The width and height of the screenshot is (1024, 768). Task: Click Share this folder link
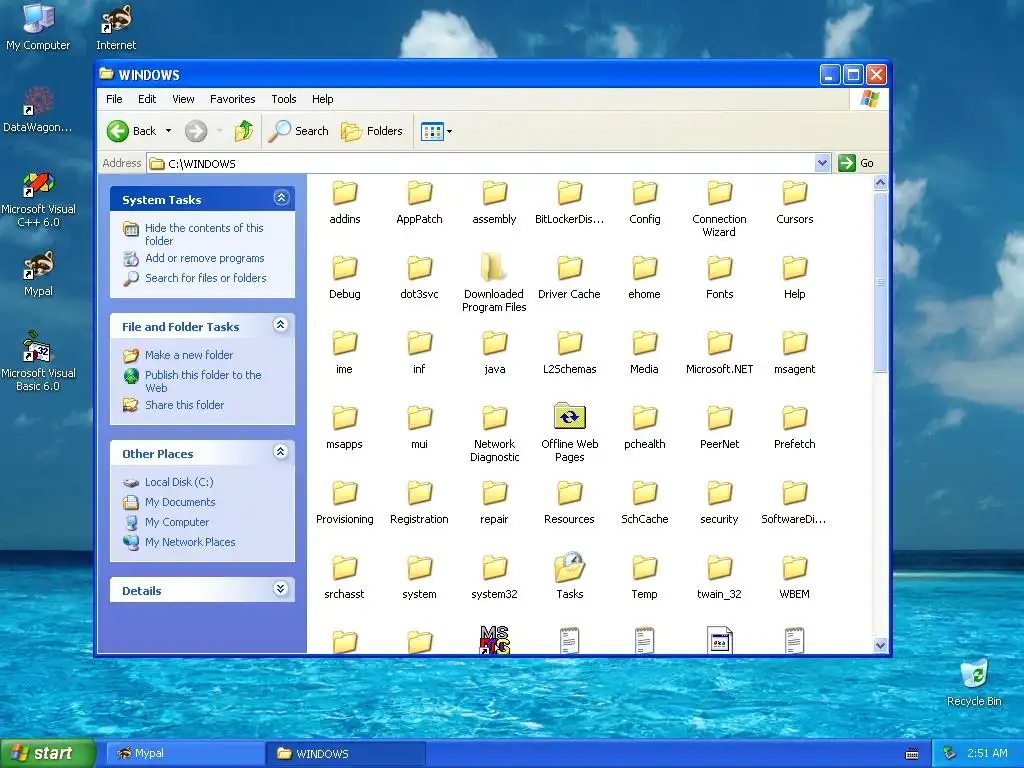pos(184,406)
